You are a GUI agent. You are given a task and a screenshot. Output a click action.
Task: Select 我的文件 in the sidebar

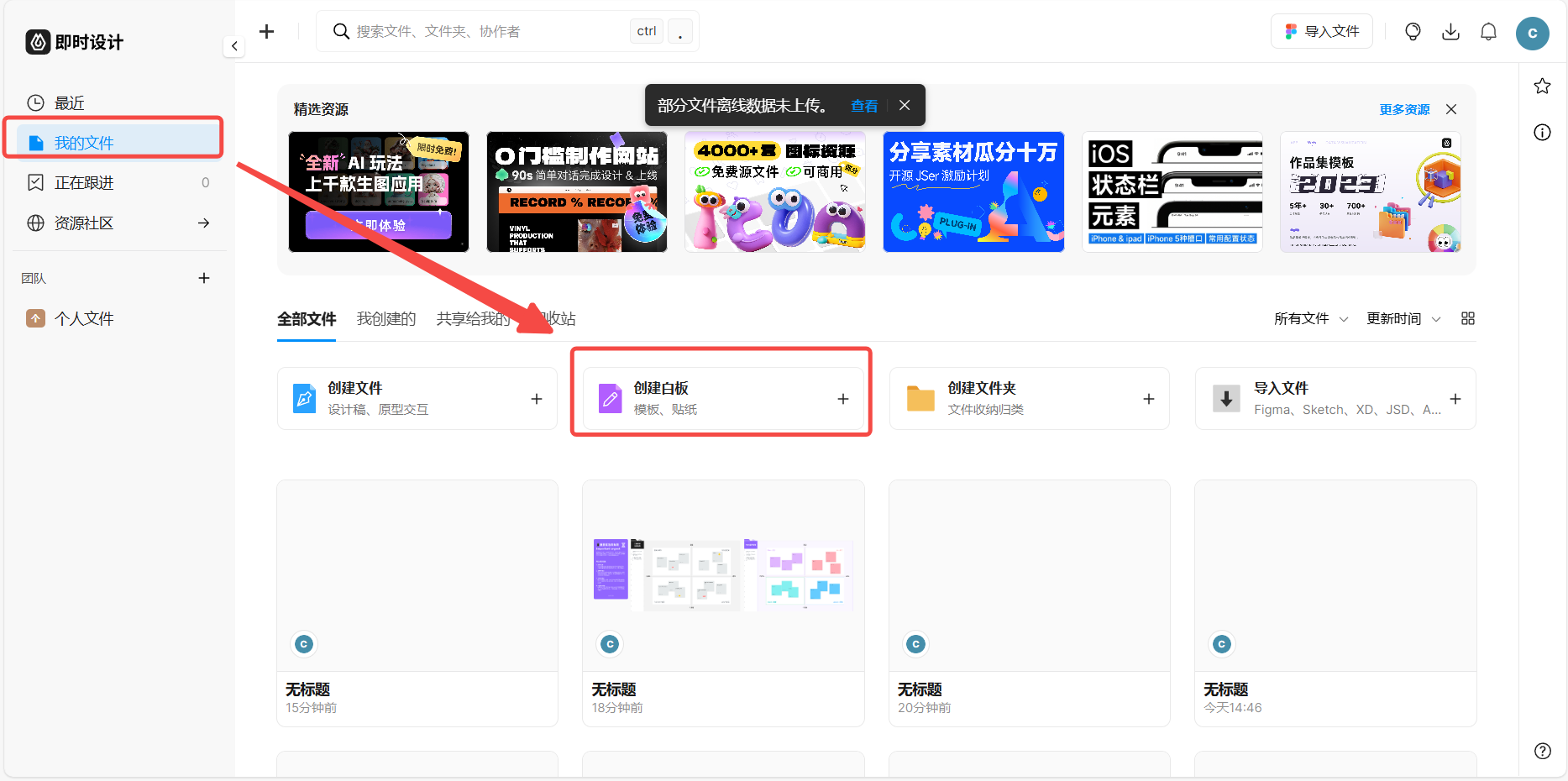tap(119, 143)
